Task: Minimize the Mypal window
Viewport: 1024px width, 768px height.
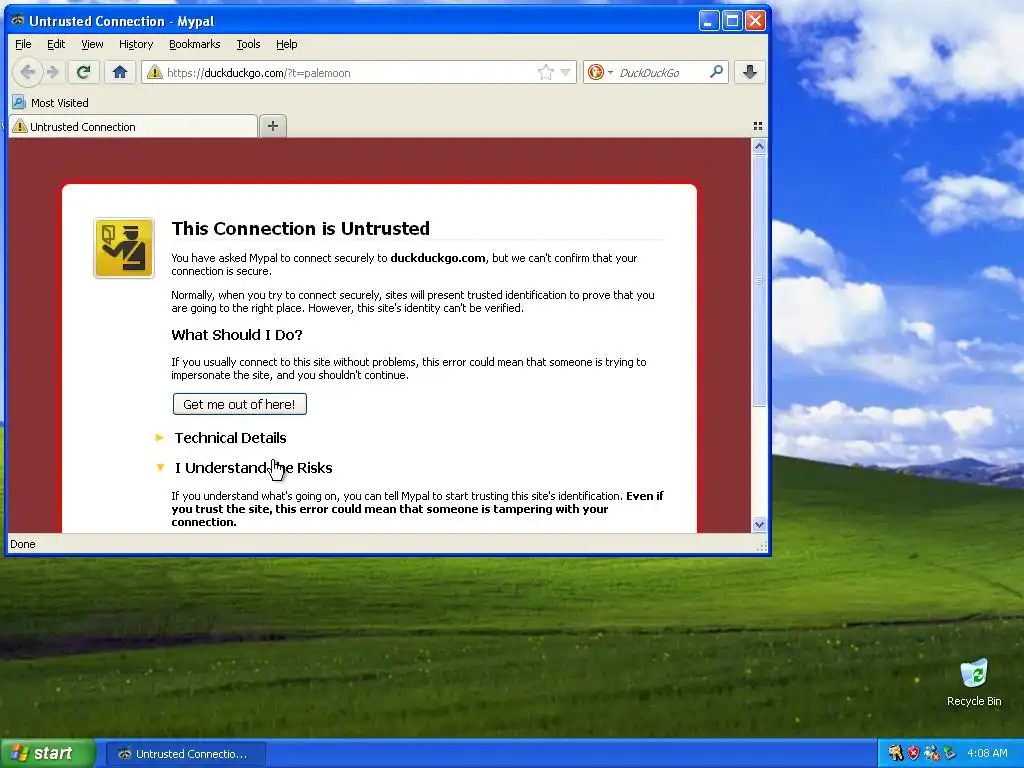Action: point(709,21)
